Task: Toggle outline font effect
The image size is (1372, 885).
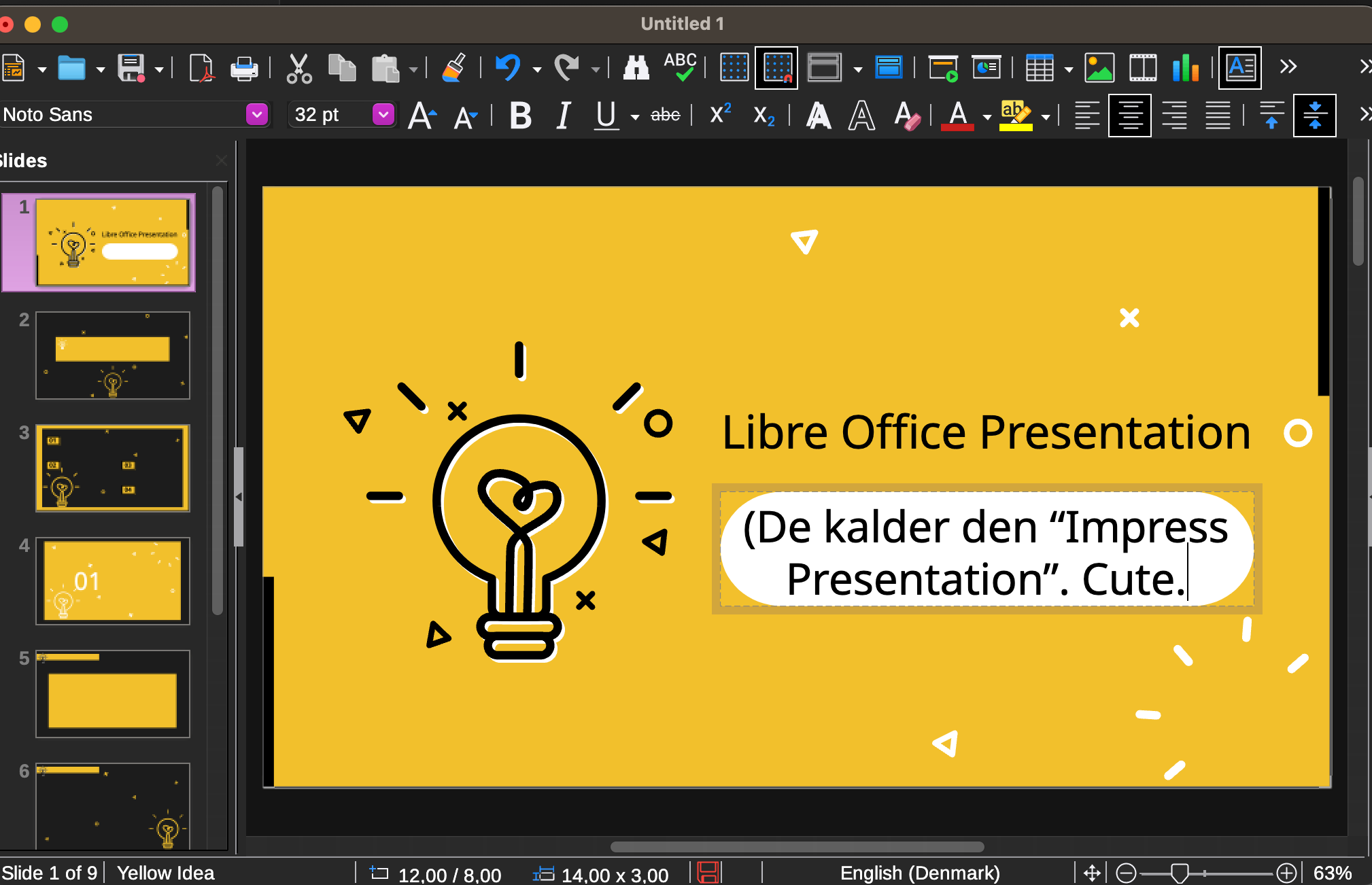Action: coord(861,116)
